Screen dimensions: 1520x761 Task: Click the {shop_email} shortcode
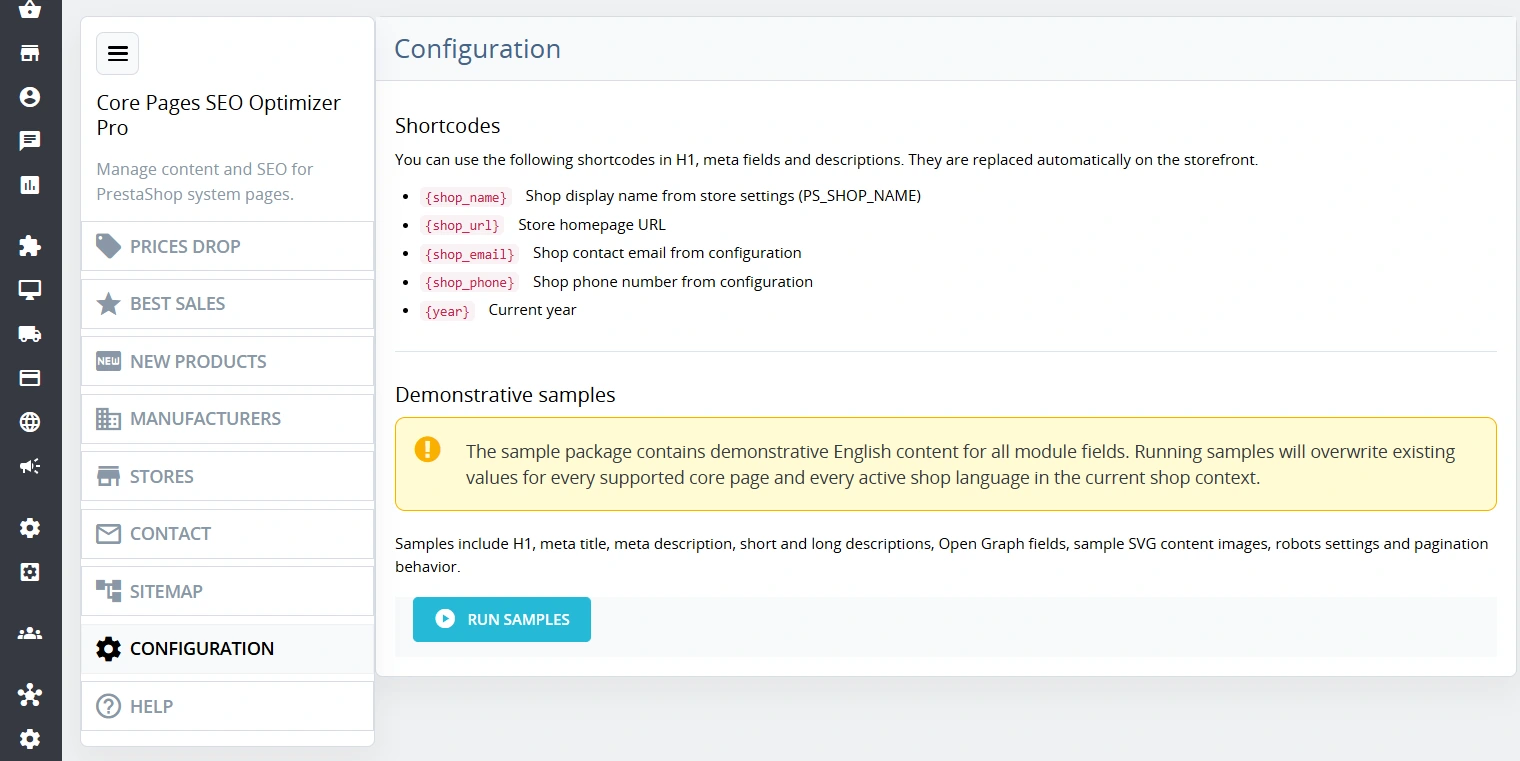point(469,254)
